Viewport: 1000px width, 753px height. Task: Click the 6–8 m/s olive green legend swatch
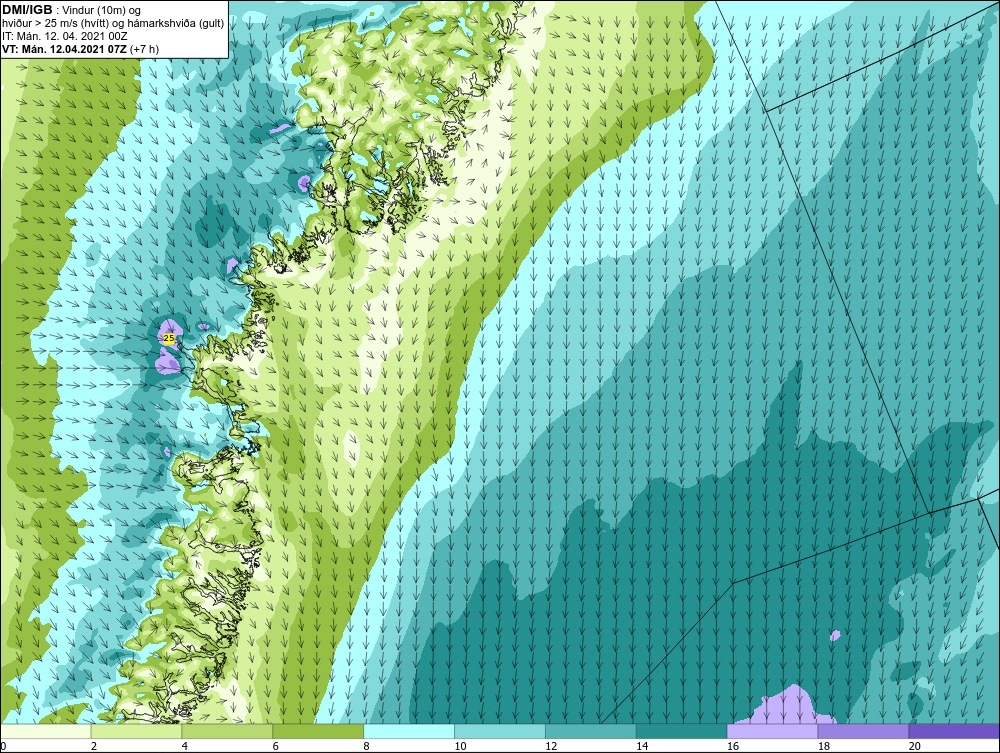point(318,731)
